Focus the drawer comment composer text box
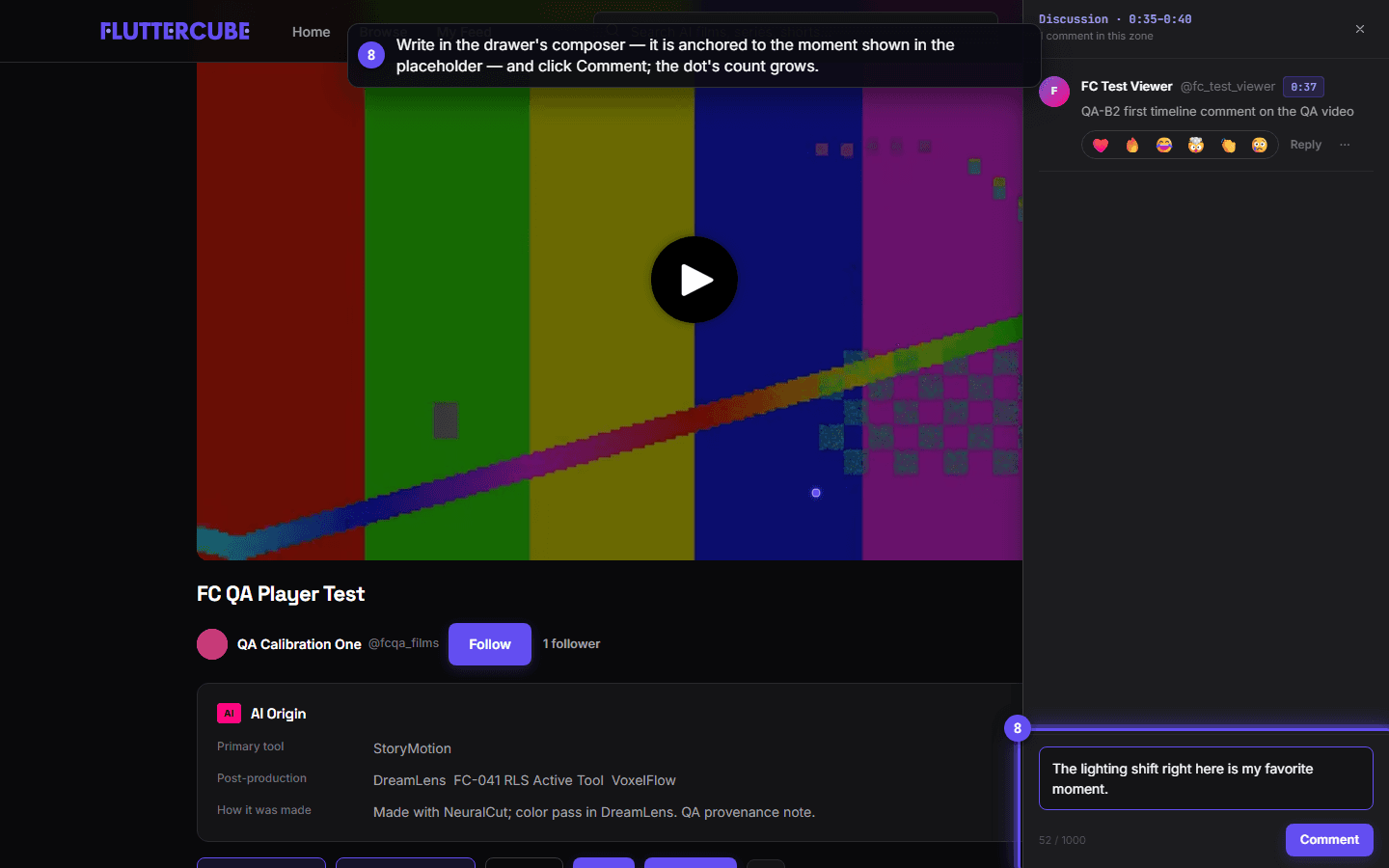This screenshot has width=1389, height=868. click(1206, 778)
